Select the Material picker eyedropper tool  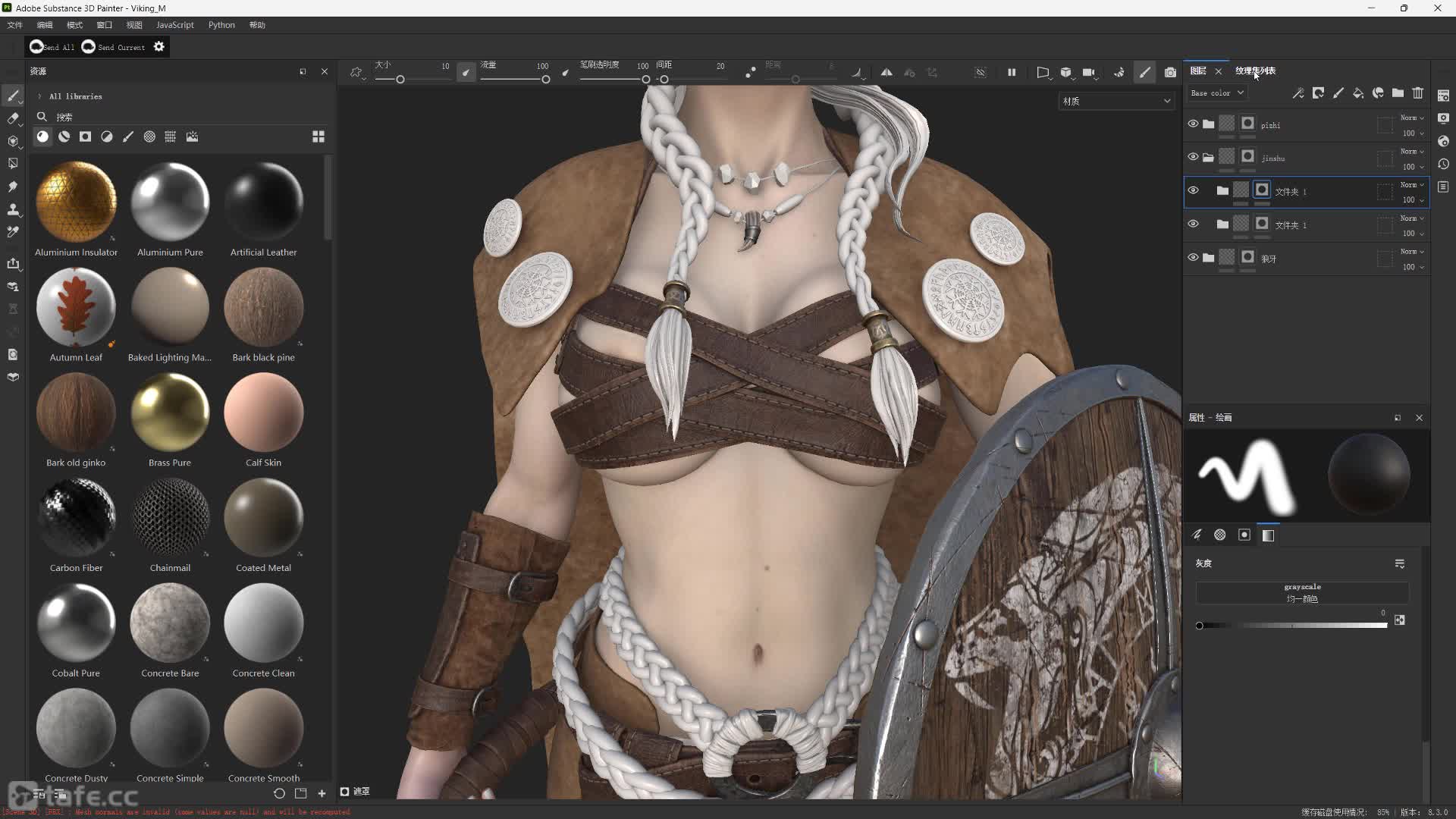pos(13,232)
